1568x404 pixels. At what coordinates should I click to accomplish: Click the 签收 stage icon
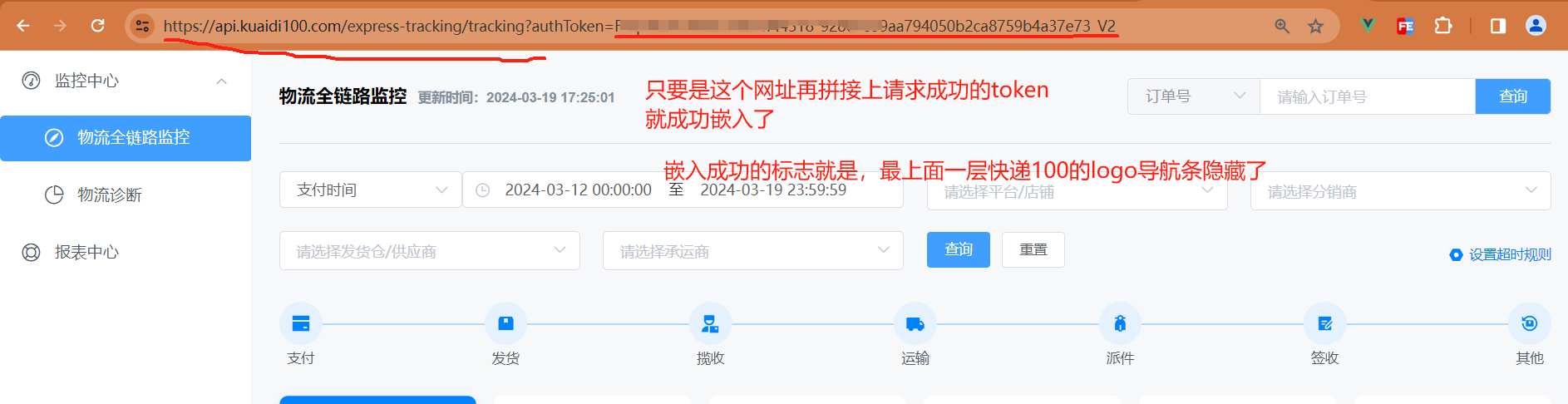(1324, 323)
